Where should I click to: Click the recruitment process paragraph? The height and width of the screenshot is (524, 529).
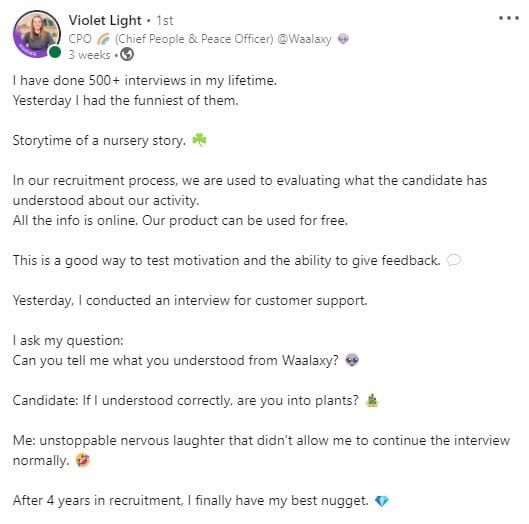point(250,200)
